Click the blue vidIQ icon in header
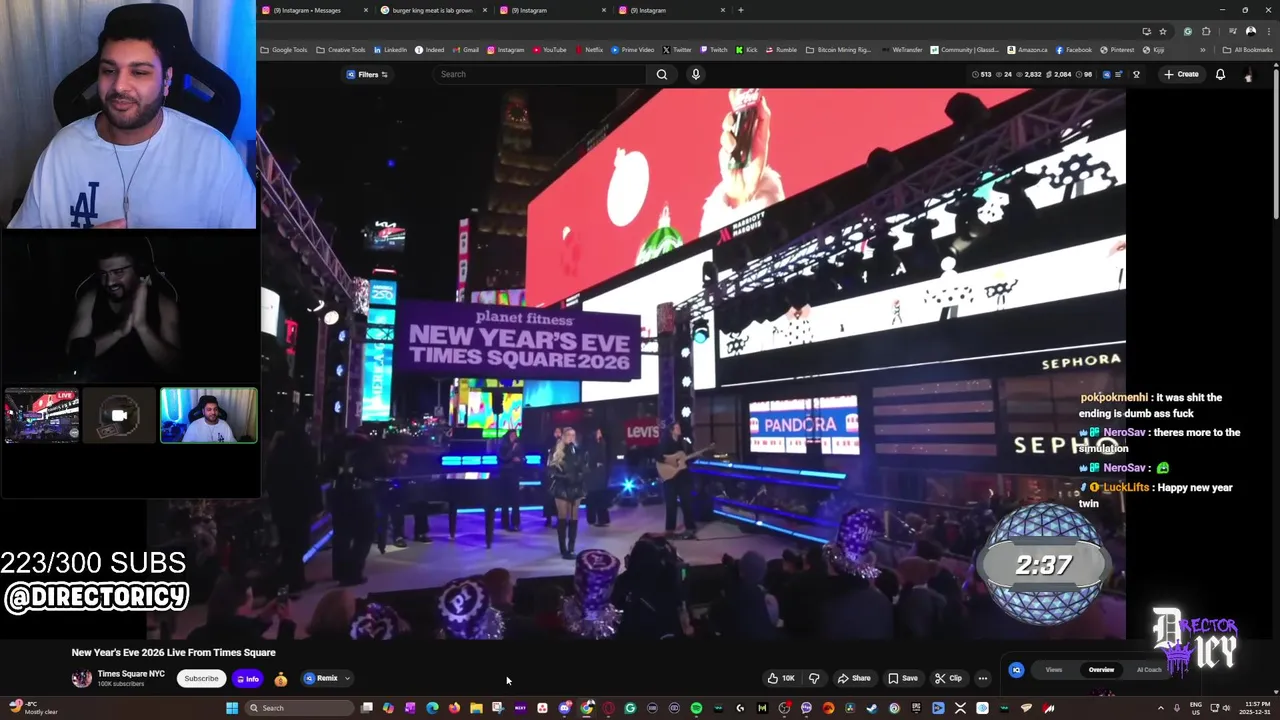The height and width of the screenshot is (720, 1280). click(1106, 74)
